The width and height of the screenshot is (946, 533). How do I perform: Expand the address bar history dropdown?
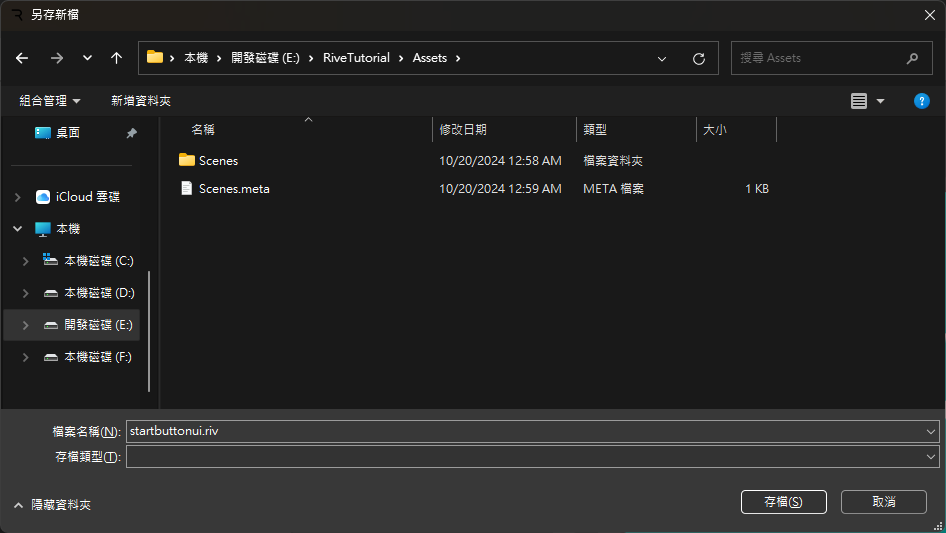point(662,58)
